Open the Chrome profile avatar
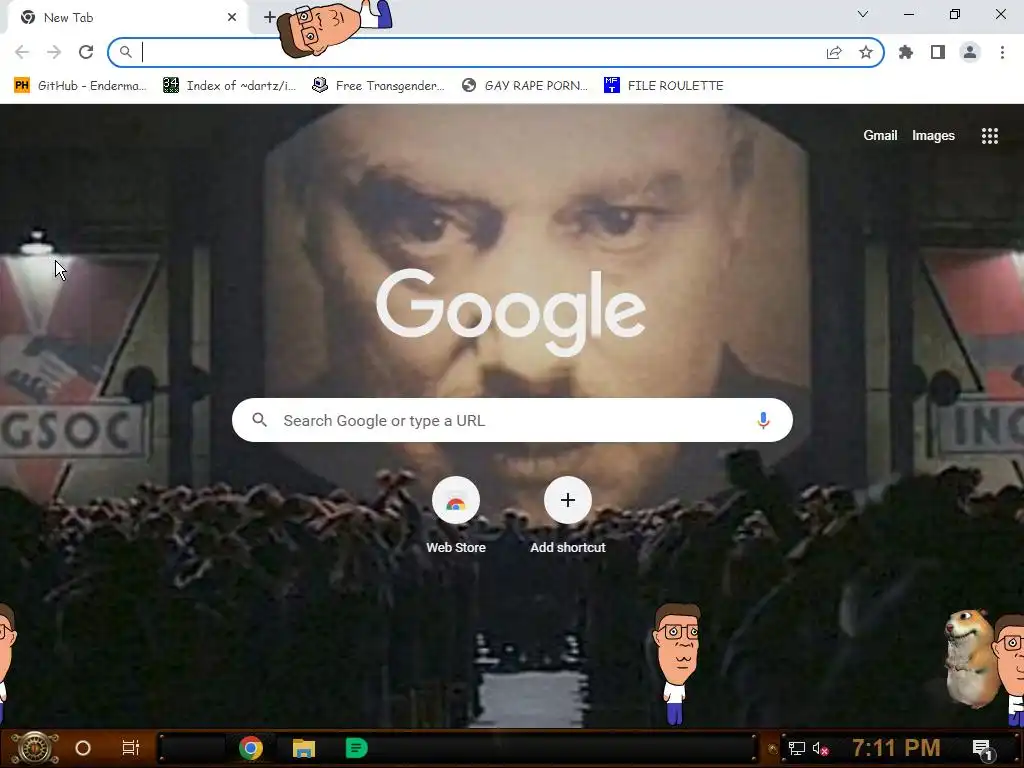Viewport: 1024px width, 768px height. click(970, 52)
